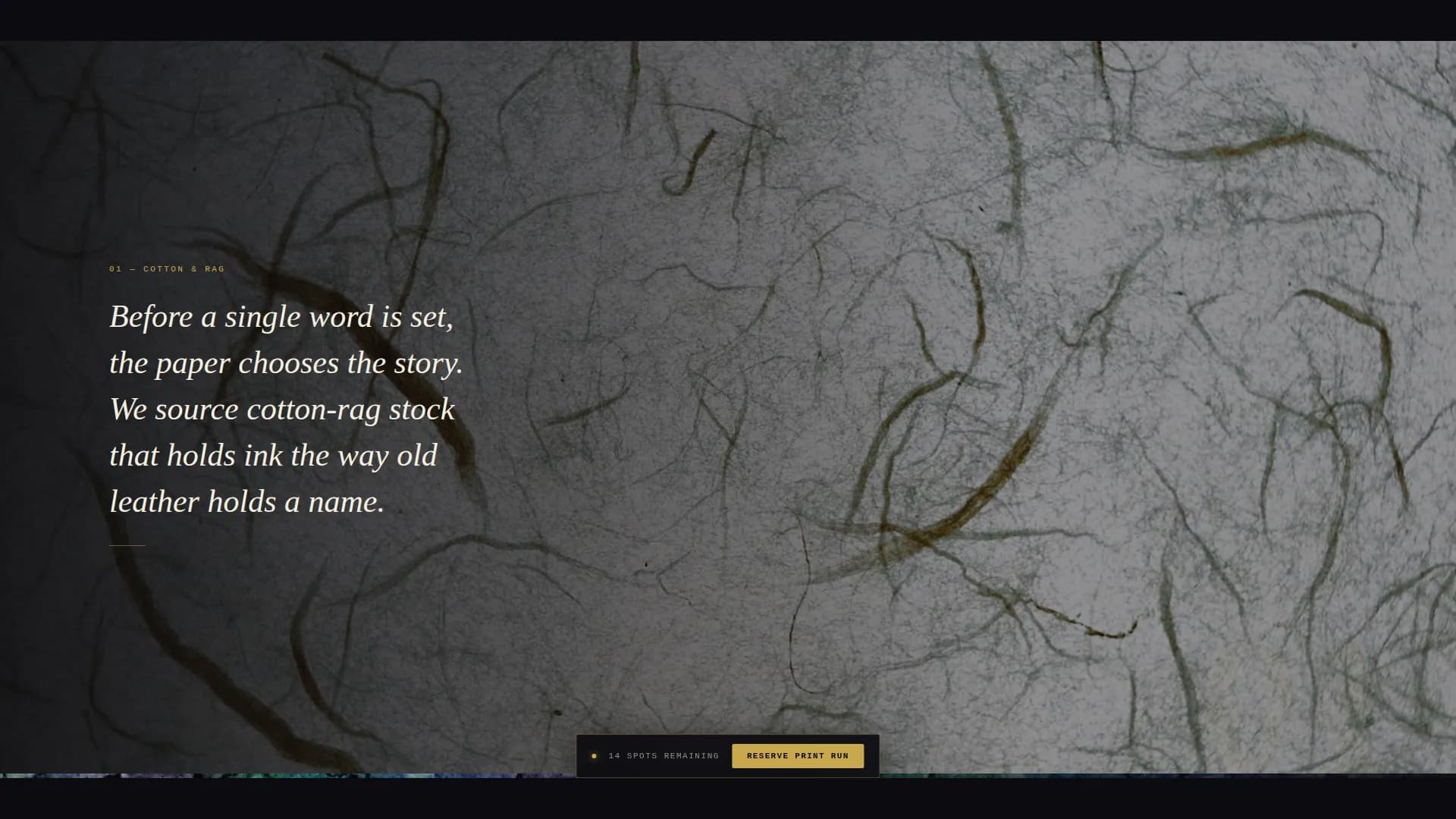Click the Reserve Print Run button
1456x819 pixels.
coord(797,756)
